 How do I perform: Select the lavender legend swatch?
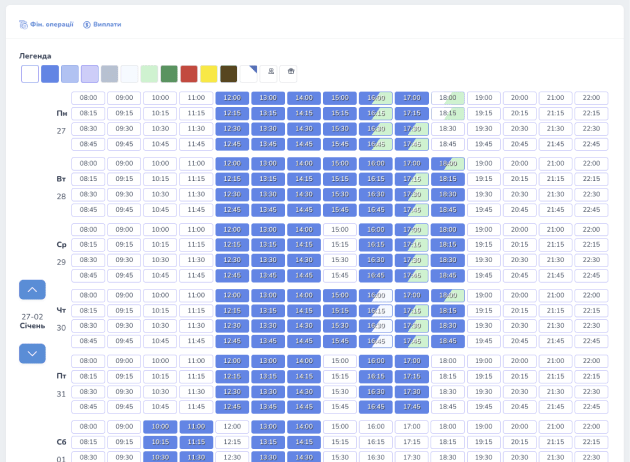pos(90,74)
